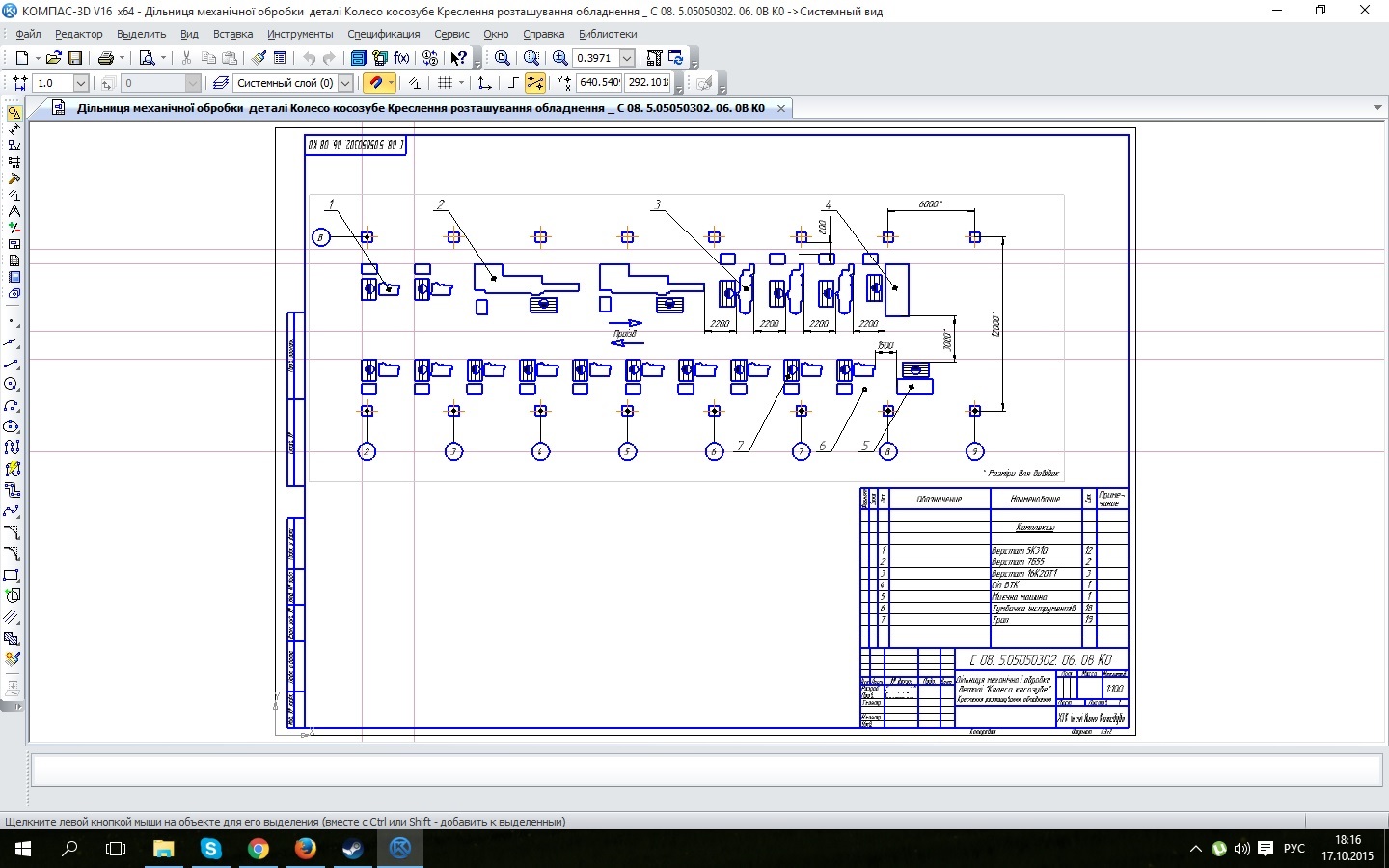The width and height of the screenshot is (1389, 868).
Task: Click the zoom-in magnifier icon
Action: coord(559,58)
